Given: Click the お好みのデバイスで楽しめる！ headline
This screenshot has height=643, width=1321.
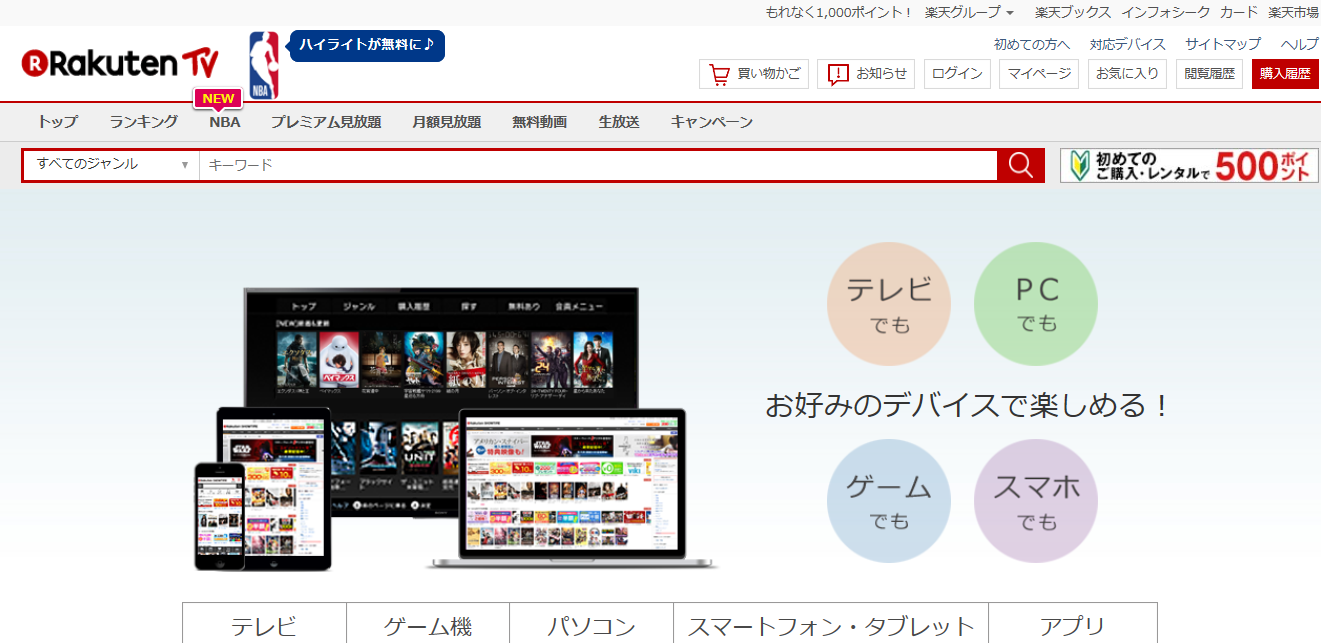Looking at the screenshot, I should click(967, 405).
